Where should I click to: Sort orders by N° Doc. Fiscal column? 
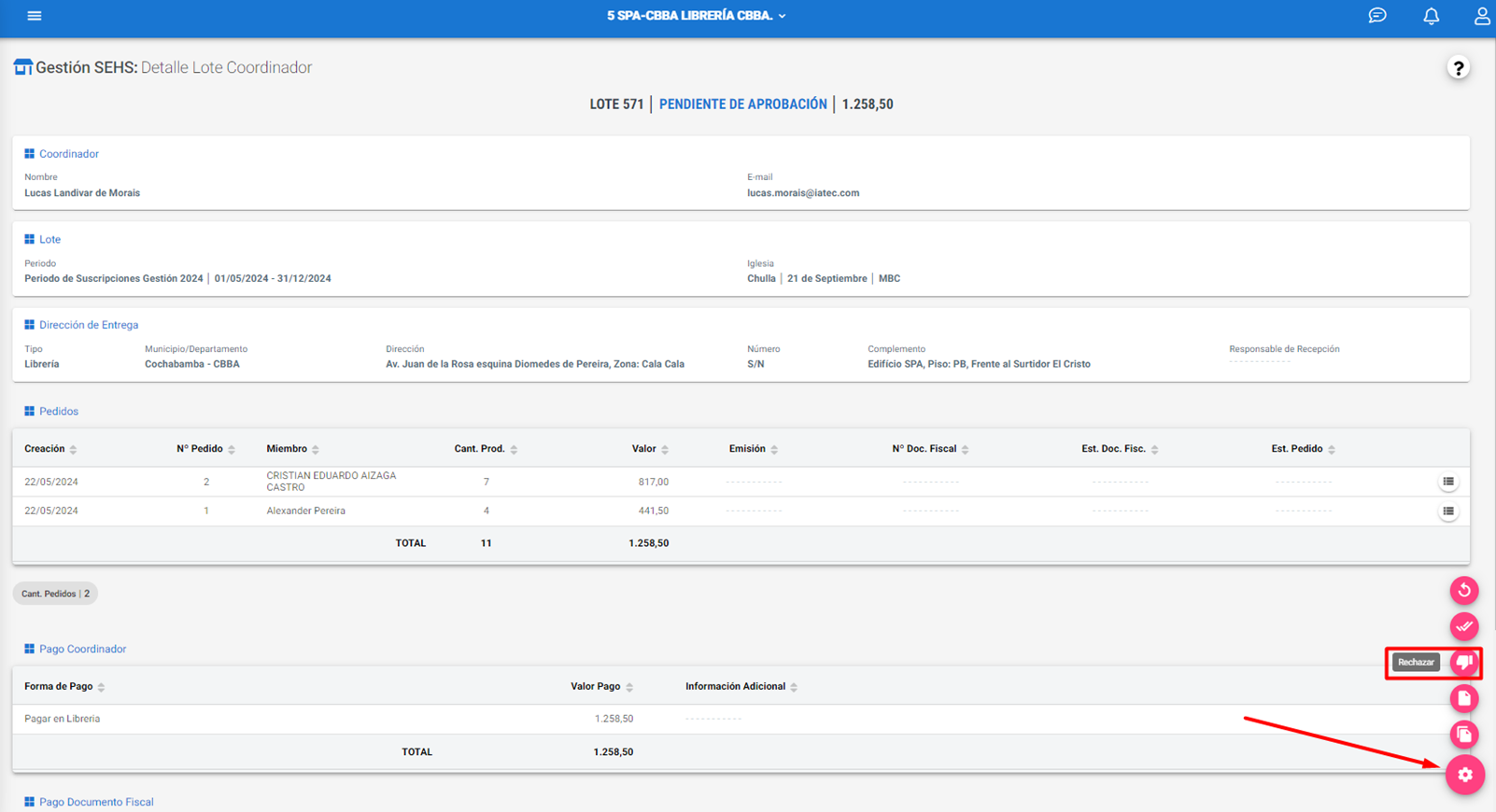(x=930, y=449)
